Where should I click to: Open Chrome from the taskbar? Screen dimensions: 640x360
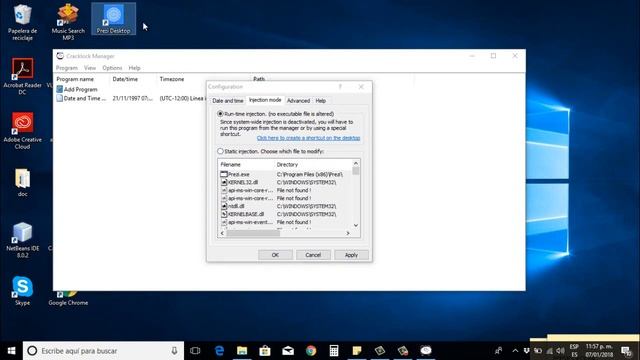[311, 351]
